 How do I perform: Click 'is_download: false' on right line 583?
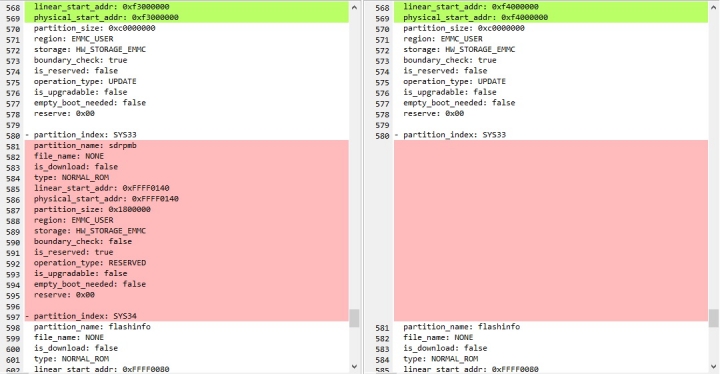[445, 348]
